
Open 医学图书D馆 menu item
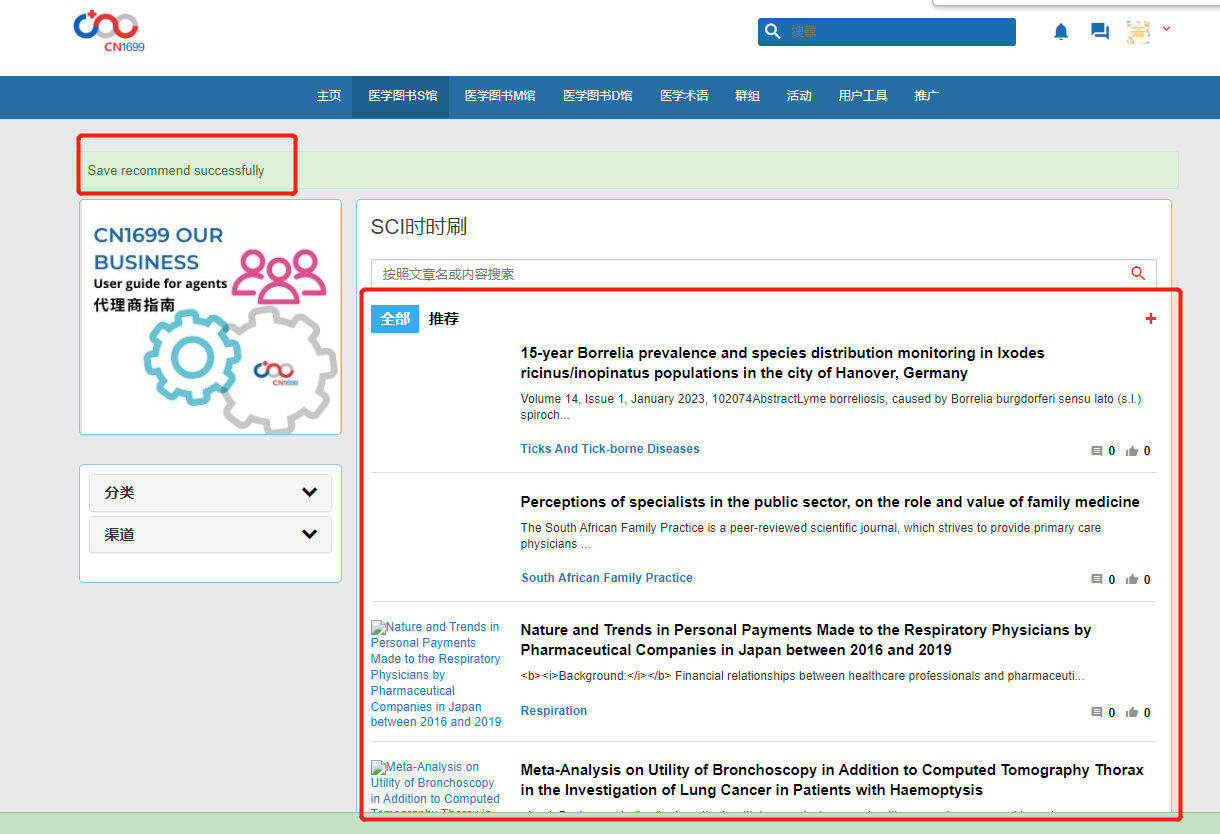(598, 96)
